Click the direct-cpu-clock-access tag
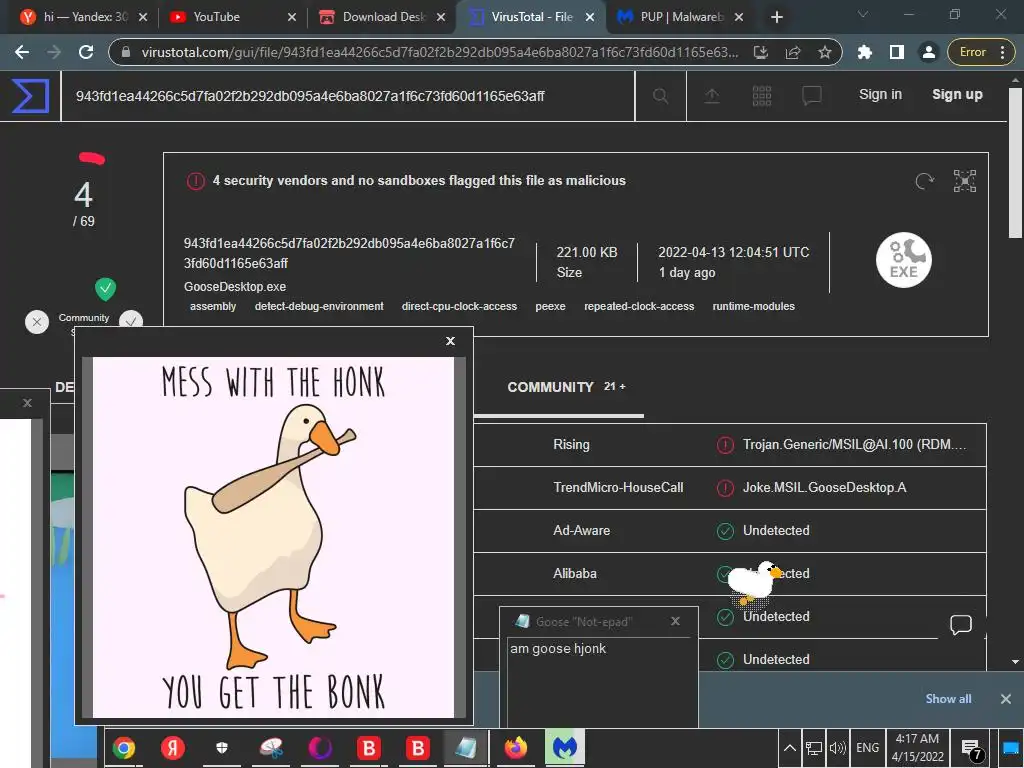 459,306
